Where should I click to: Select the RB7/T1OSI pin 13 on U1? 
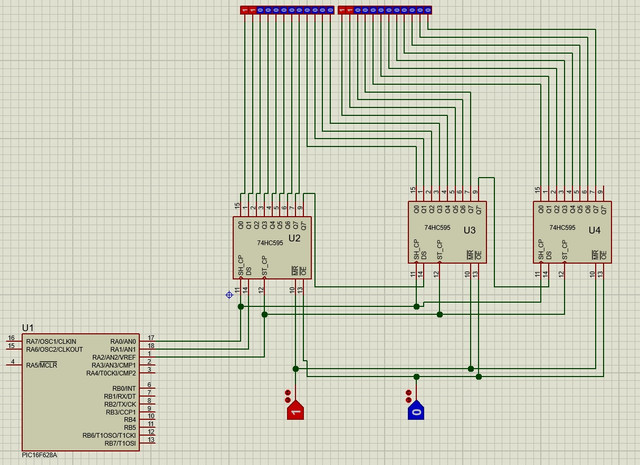(x=147, y=443)
